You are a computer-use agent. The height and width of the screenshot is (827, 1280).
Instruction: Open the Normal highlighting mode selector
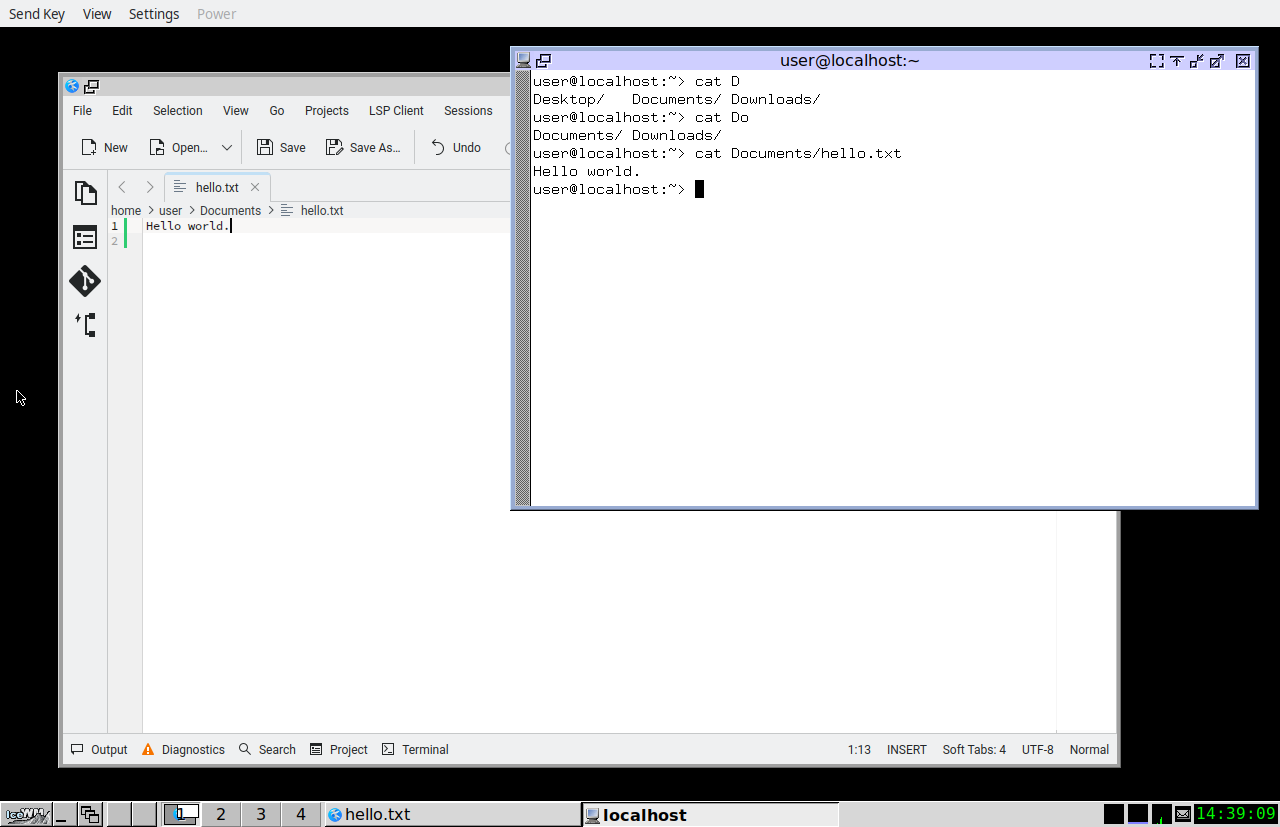click(x=1089, y=749)
